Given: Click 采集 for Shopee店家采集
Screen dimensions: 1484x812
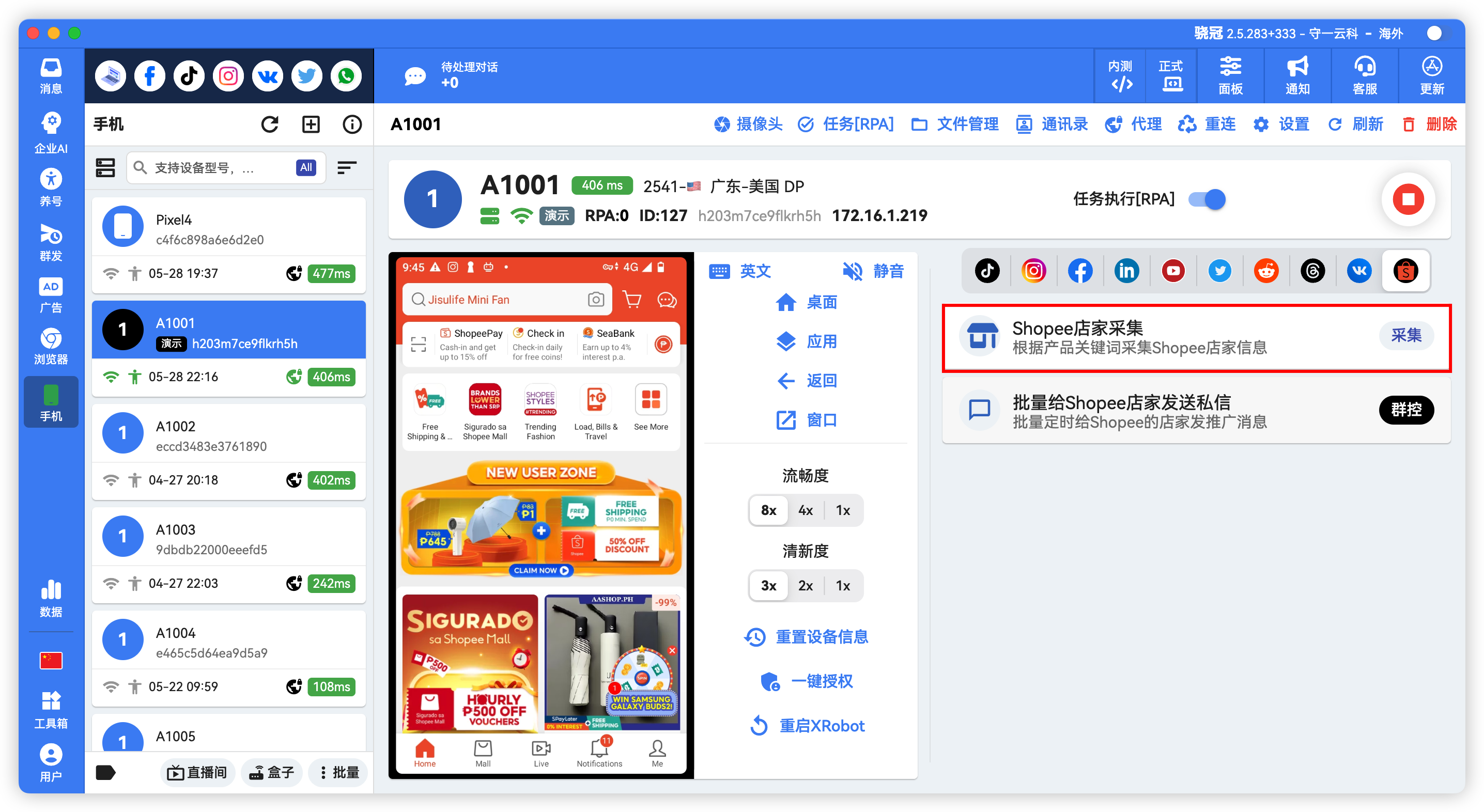Looking at the screenshot, I should coord(1405,335).
